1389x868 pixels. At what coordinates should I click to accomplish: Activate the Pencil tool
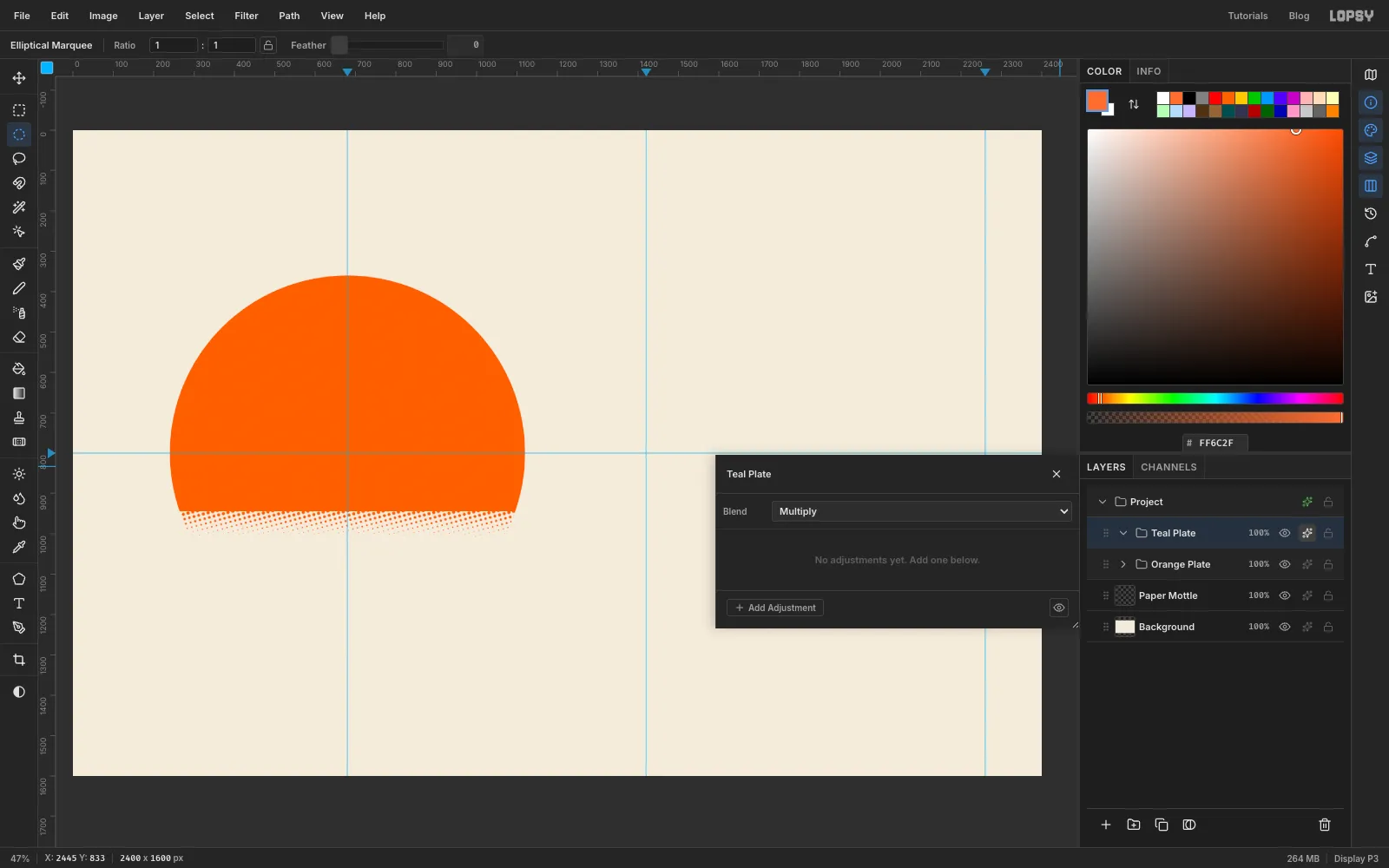19,288
